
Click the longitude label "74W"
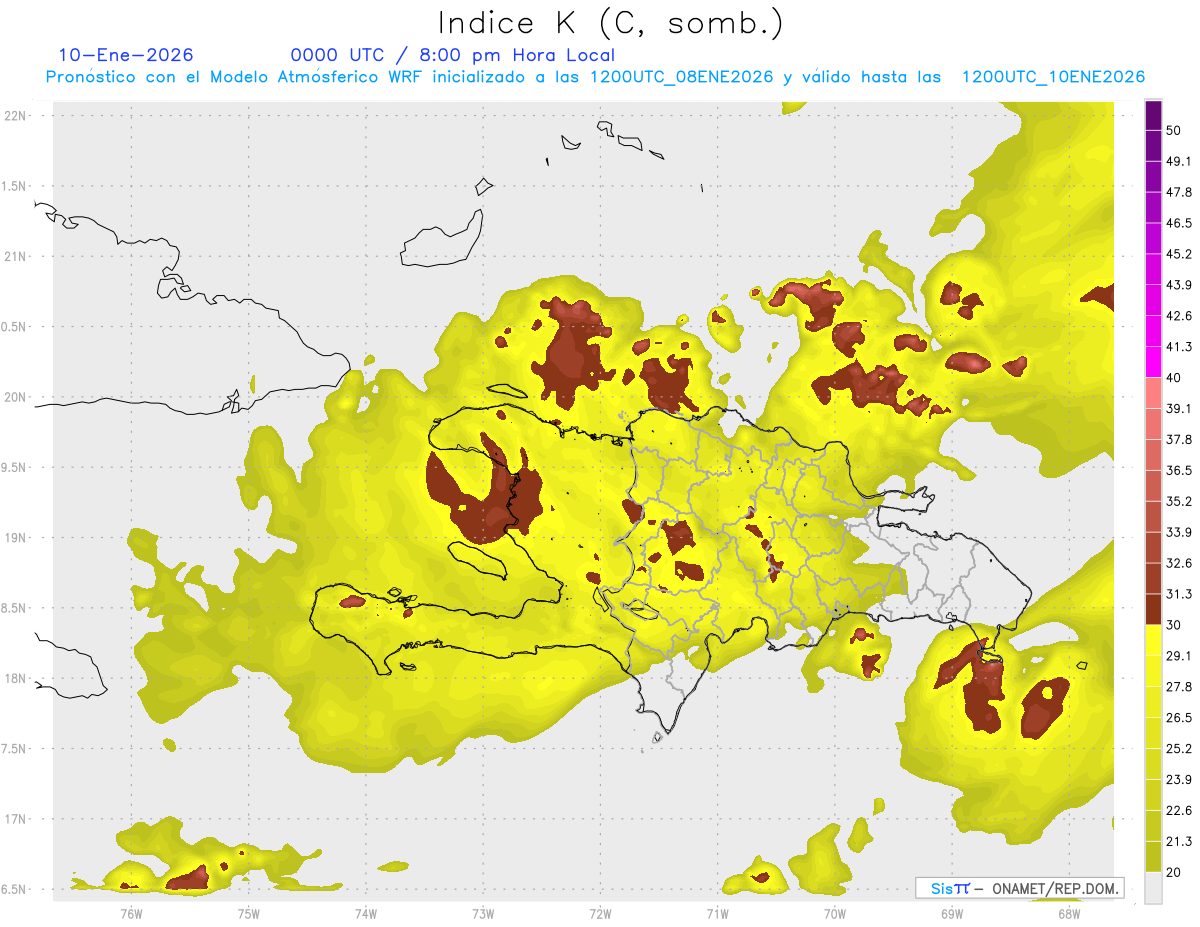(x=366, y=913)
